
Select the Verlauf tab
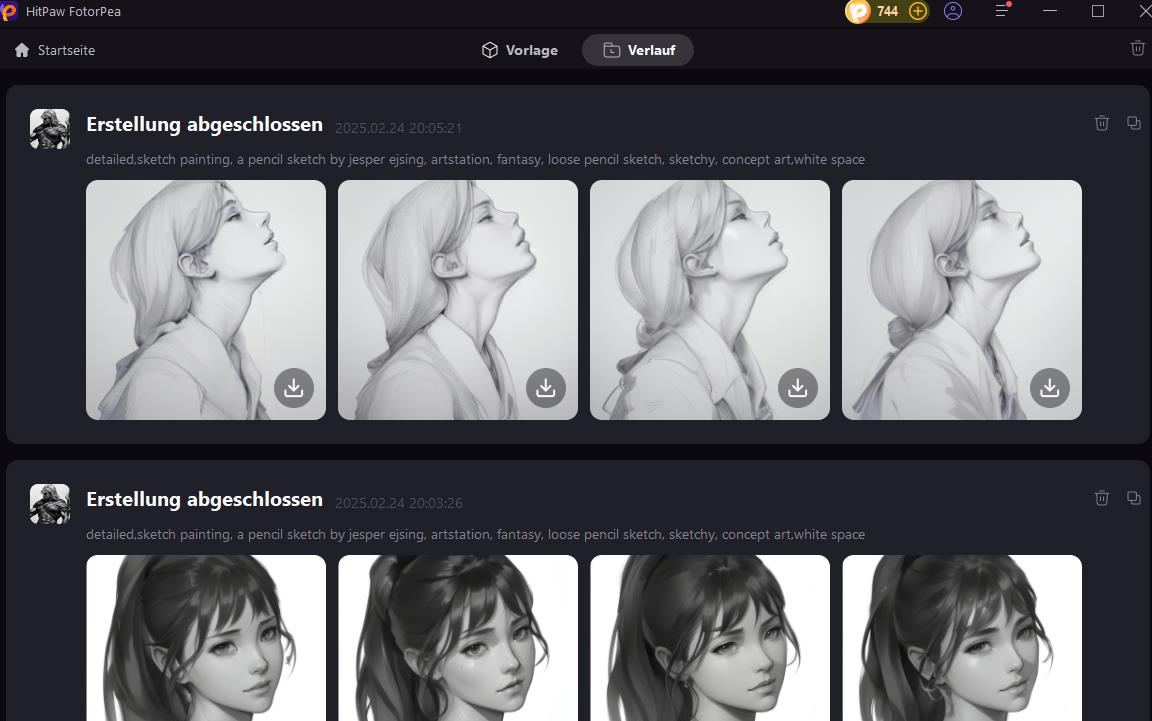[638, 50]
